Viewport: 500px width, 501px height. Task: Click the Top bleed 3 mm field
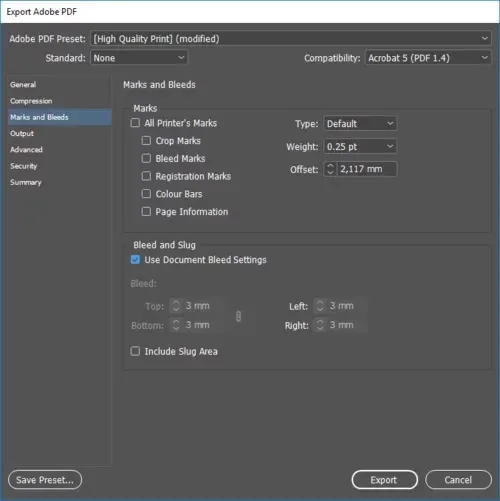[x=203, y=306]
